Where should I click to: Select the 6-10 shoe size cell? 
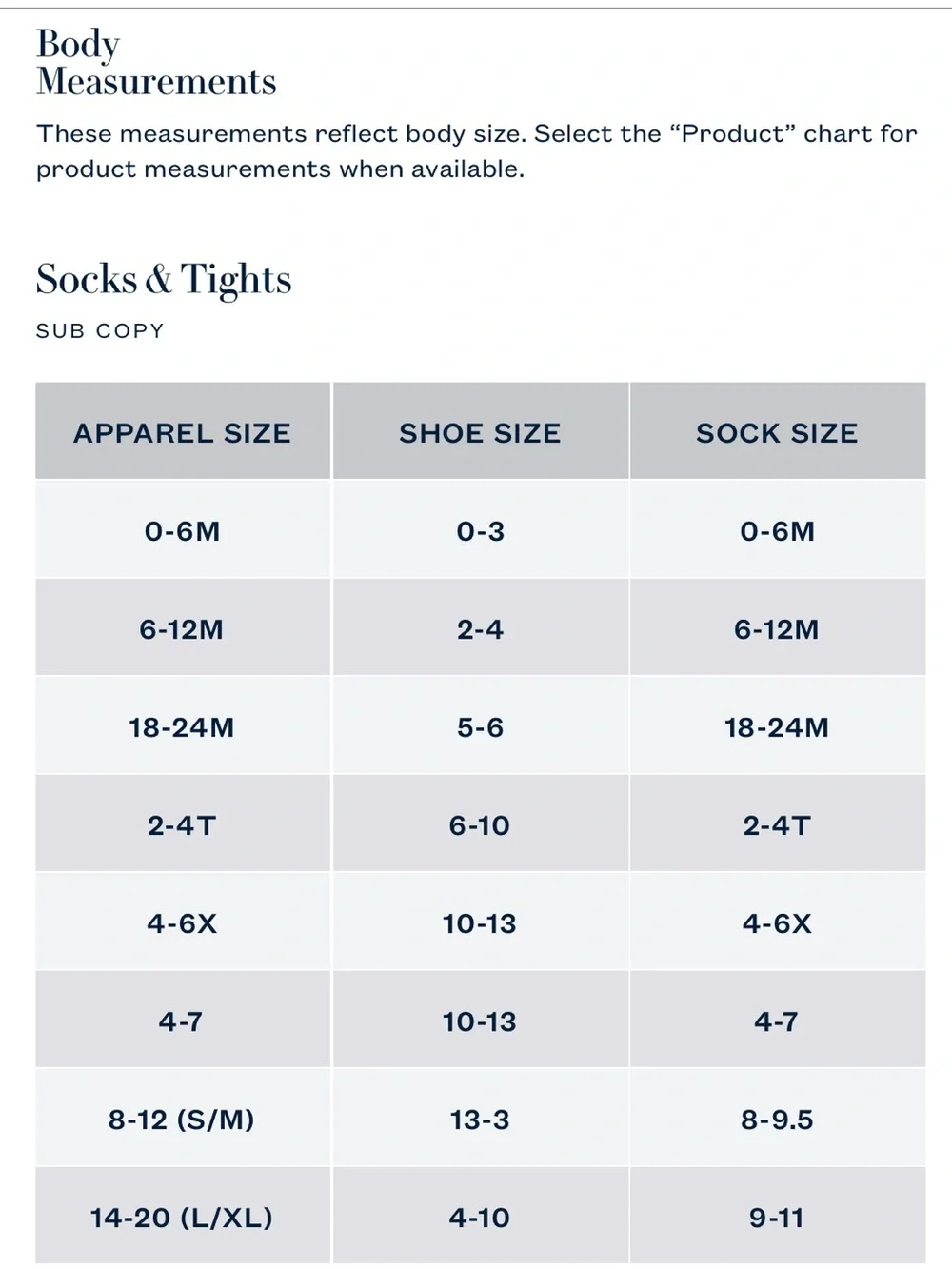(x=480, y=824)
